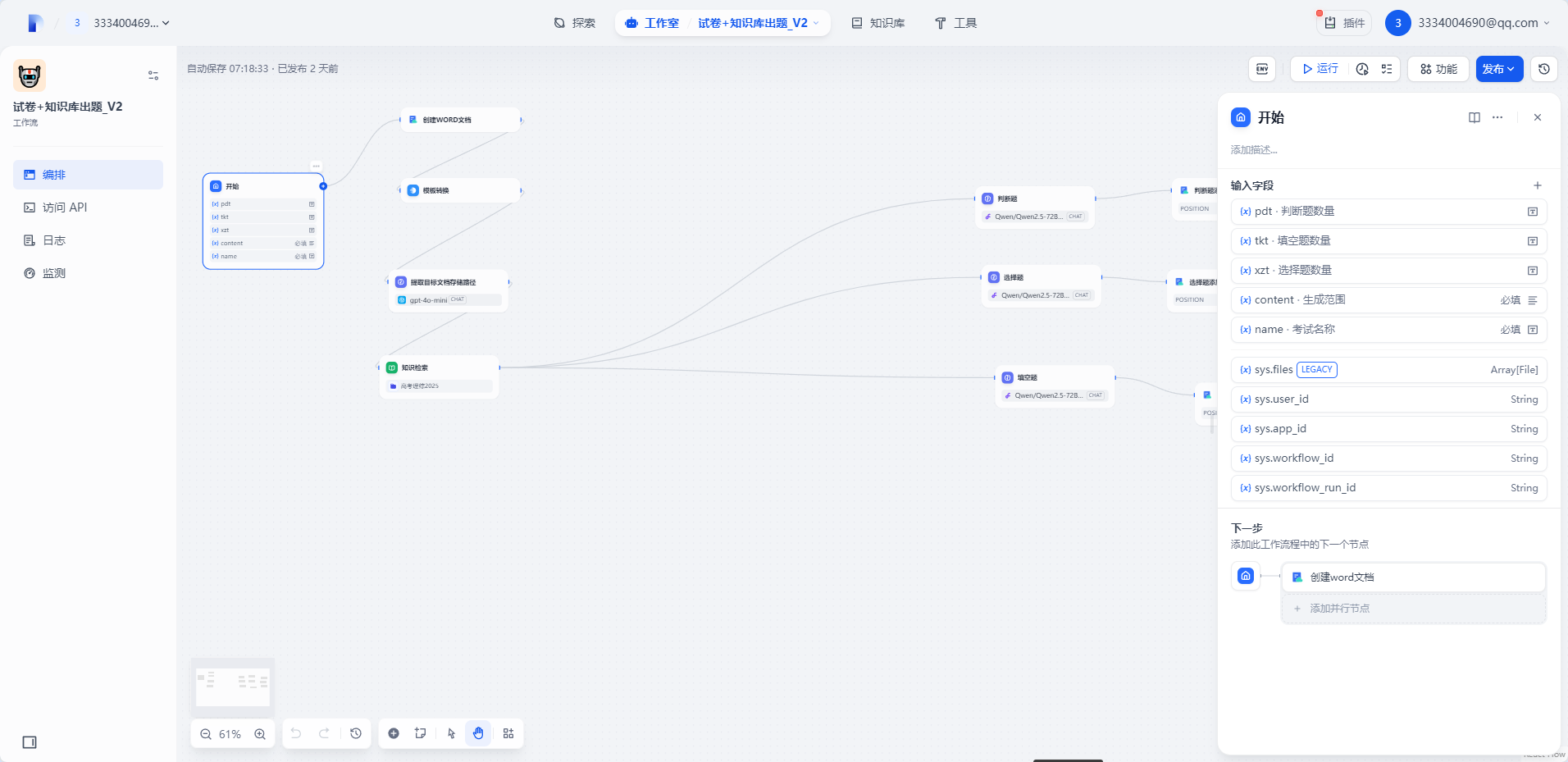
Task: Go to 访问 API in sidebar
Action: pos(65,208)
